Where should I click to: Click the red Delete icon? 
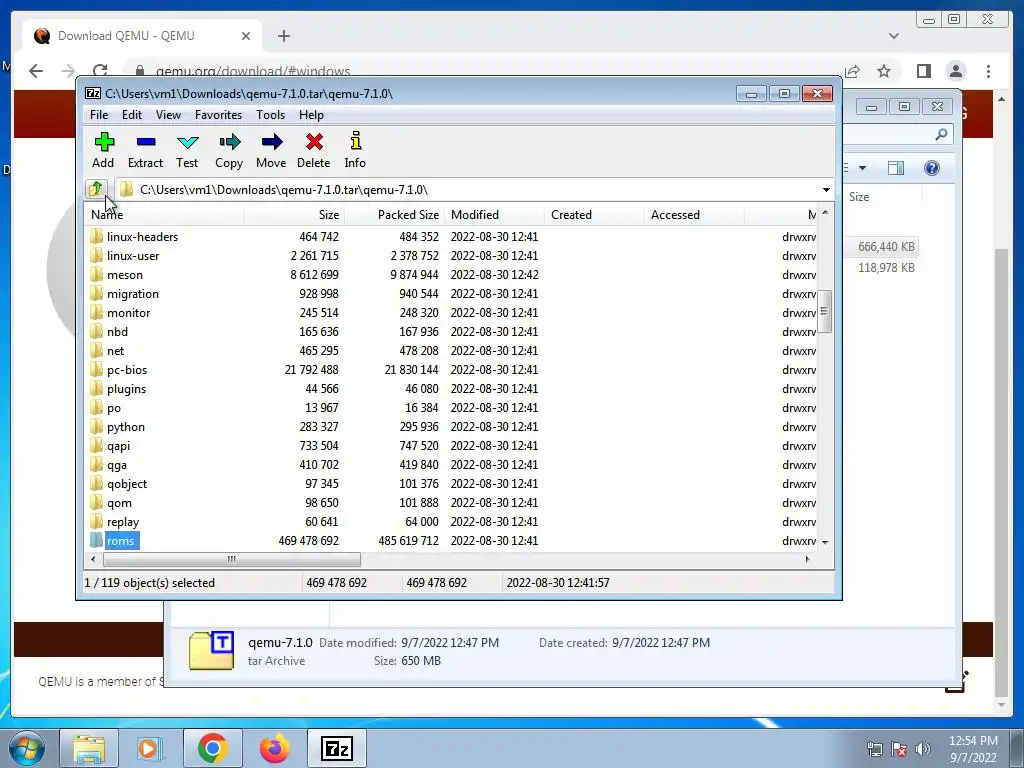click(313, 150)
